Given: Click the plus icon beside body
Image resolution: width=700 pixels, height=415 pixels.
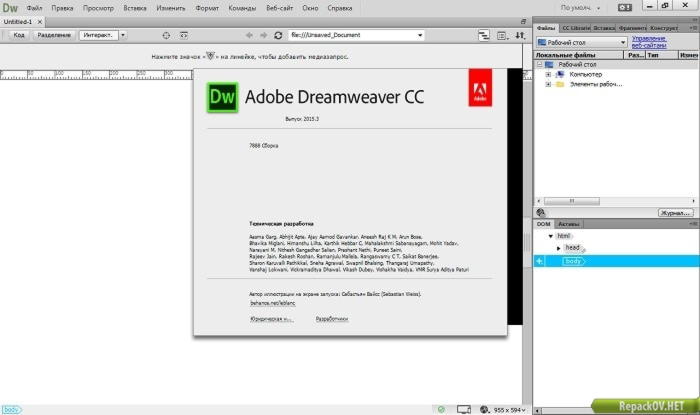Looking at the screenshot, I should point(540,261).
